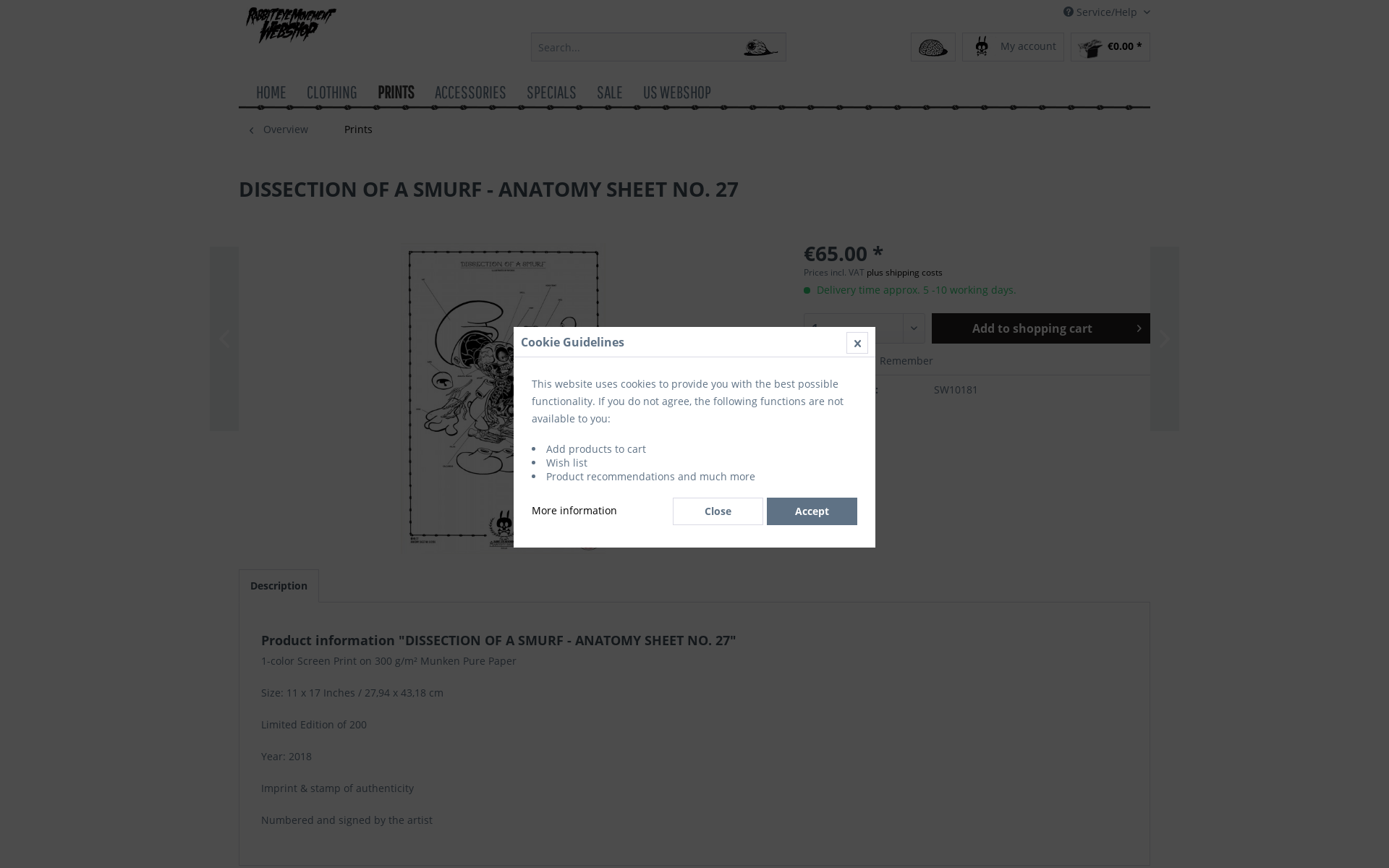Open the brain wishlist icon
Image resolution: width=1389 pixels, height=868 pixels.
click(x=933, y=47)
